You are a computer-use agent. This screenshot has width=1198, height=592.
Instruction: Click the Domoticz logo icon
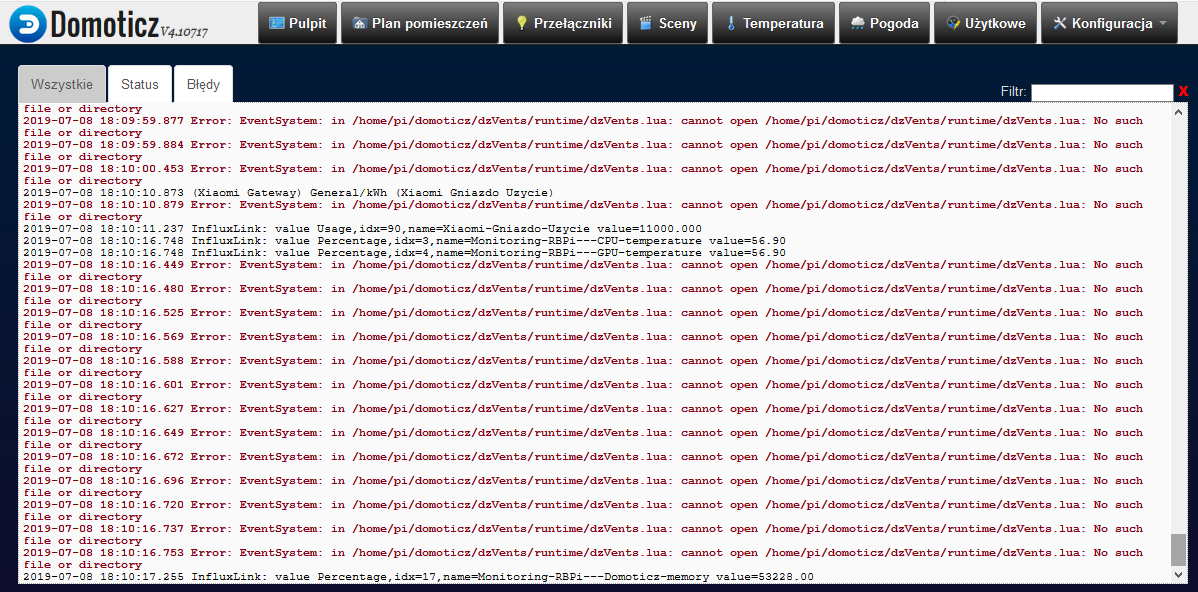[29, 23]
